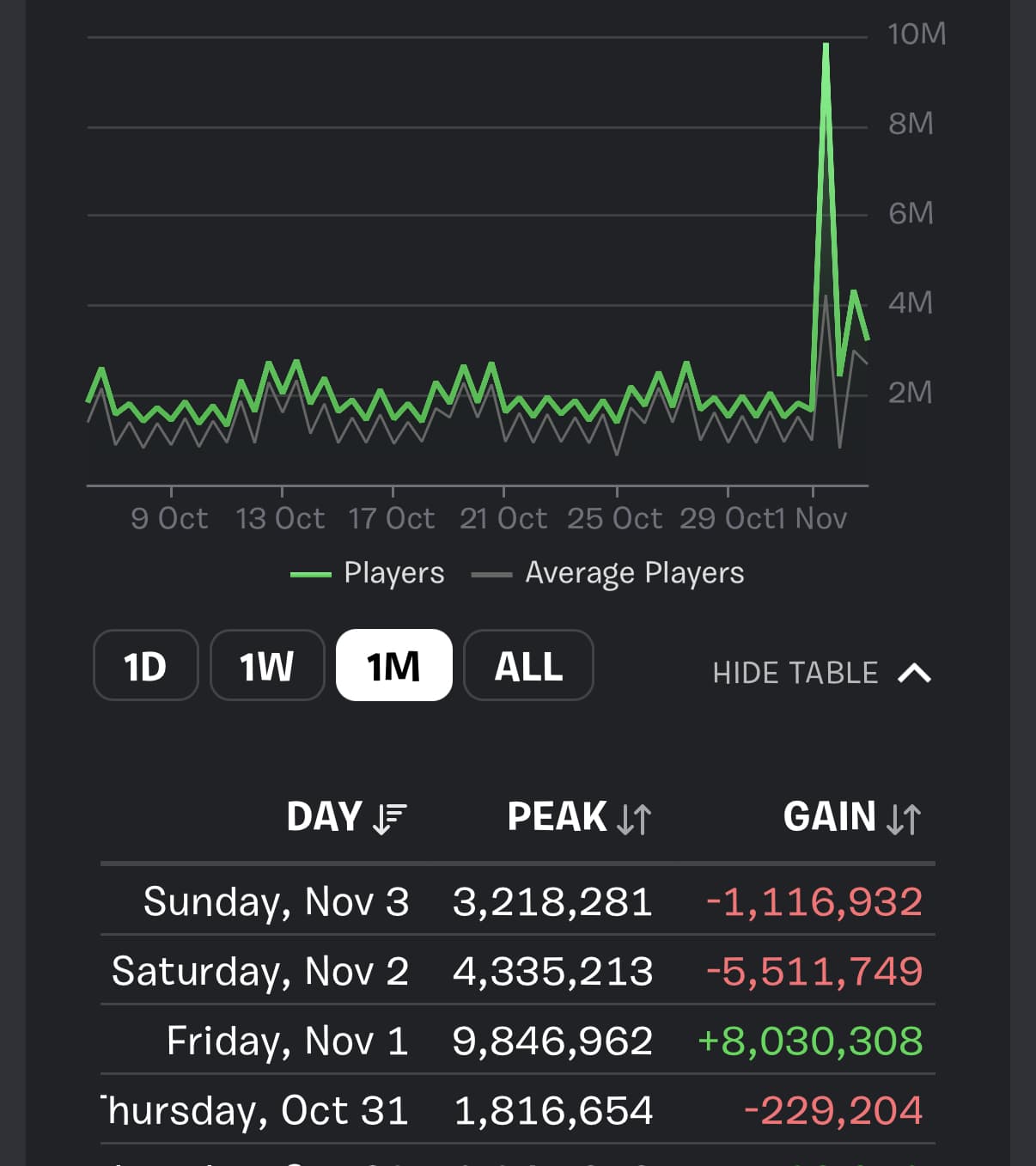This screenshot has width=1036, height=1166.
Task: Sort table by PEAK arrows icon
Action: [635, 818]
